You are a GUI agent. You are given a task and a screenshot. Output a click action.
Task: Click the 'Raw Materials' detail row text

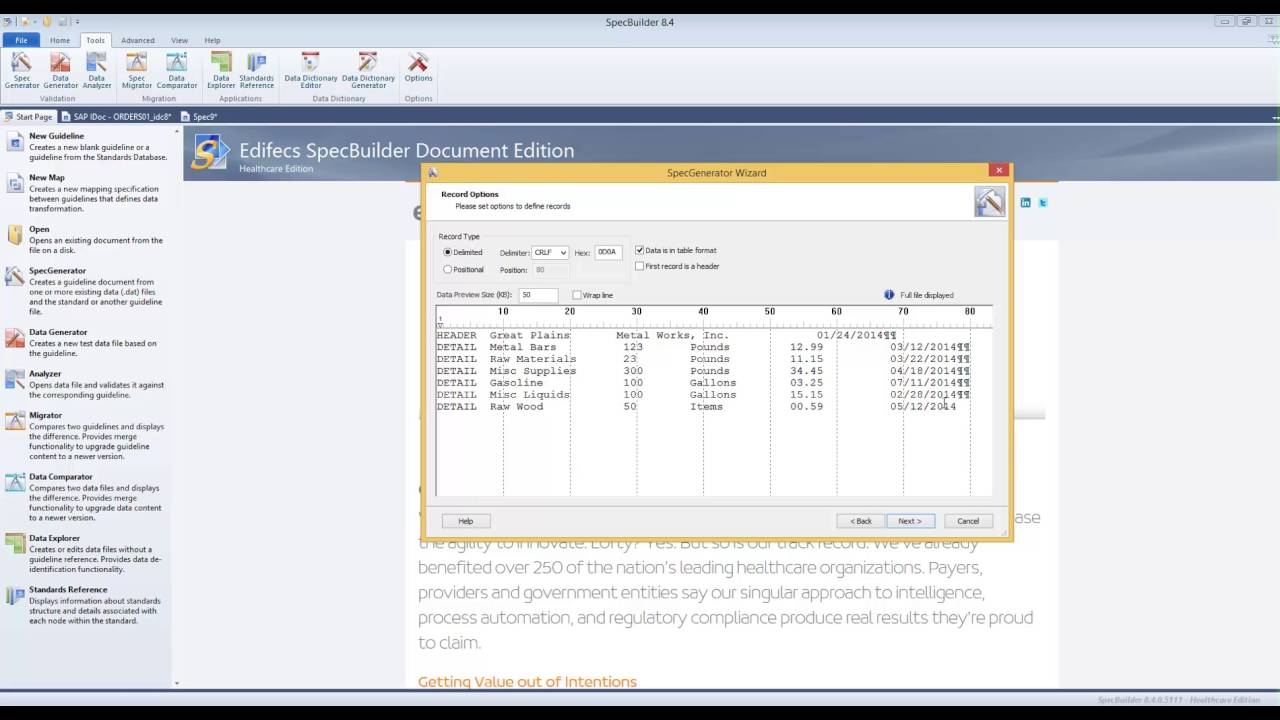click(533, 359)
